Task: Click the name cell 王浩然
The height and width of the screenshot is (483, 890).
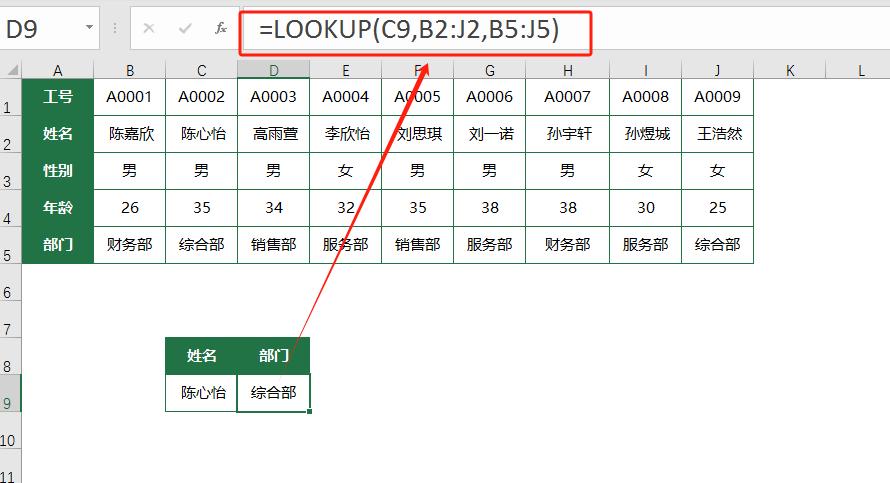Action: click(x=717, y=134)
